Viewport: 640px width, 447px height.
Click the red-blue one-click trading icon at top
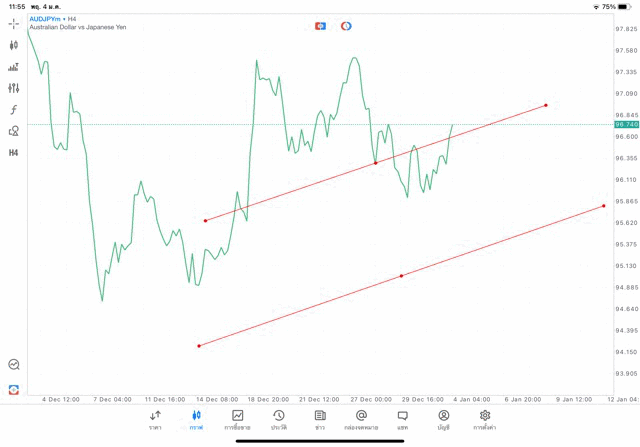point(321,26)
